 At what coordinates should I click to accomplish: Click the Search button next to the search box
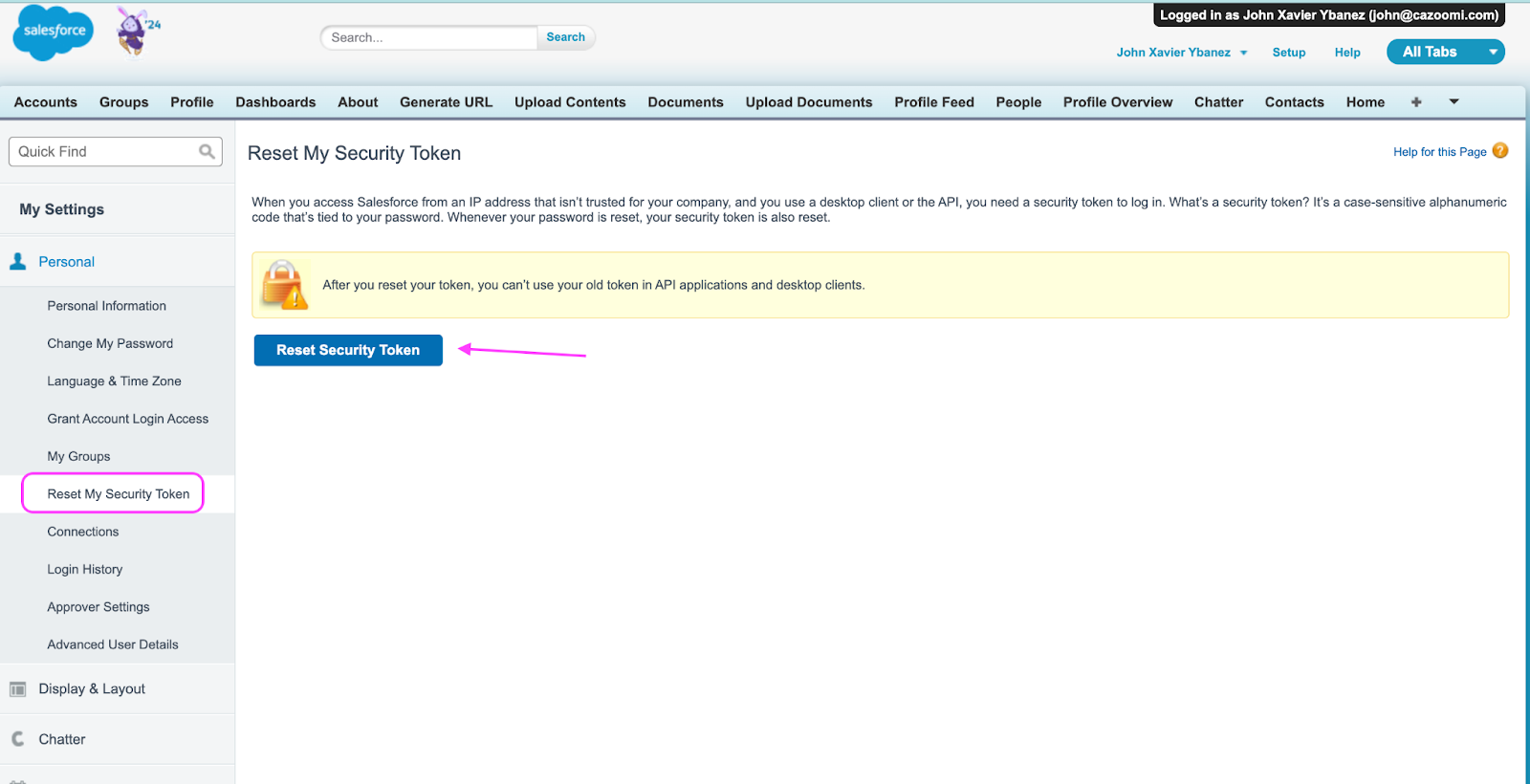[565, 37]
